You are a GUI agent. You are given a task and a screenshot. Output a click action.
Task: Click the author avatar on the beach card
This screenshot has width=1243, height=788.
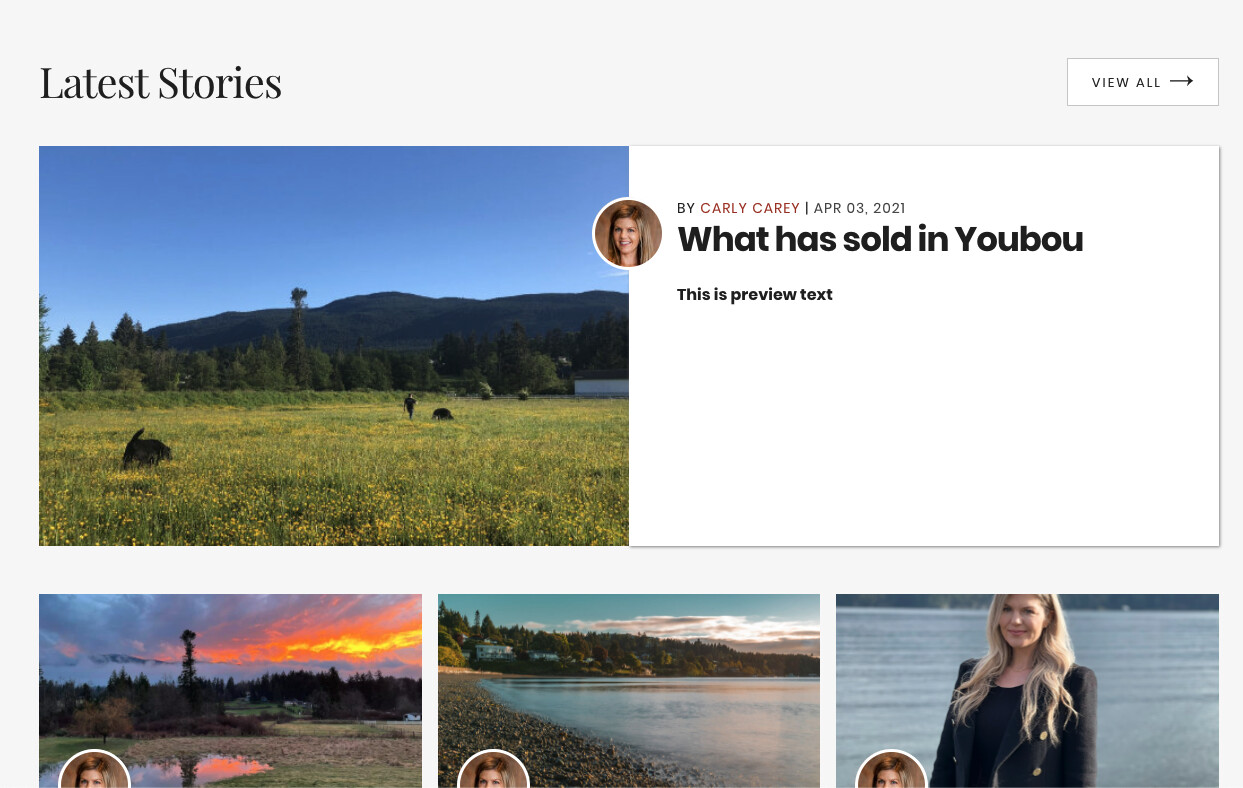click(493, 774)
